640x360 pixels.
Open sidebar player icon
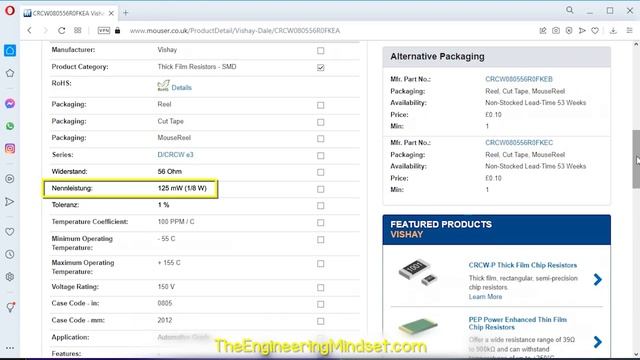(10, 179)
